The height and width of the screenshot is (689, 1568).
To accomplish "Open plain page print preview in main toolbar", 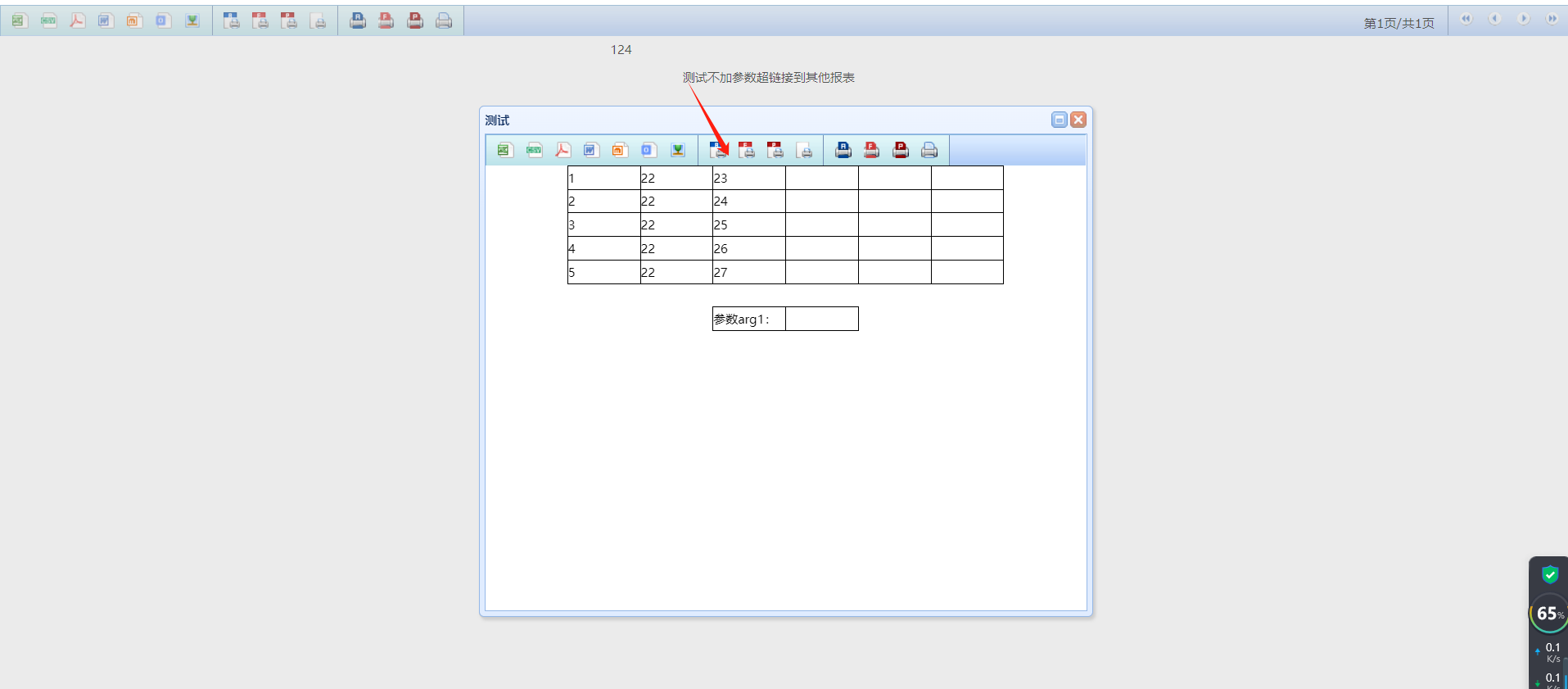I will [x=319, y=20].
